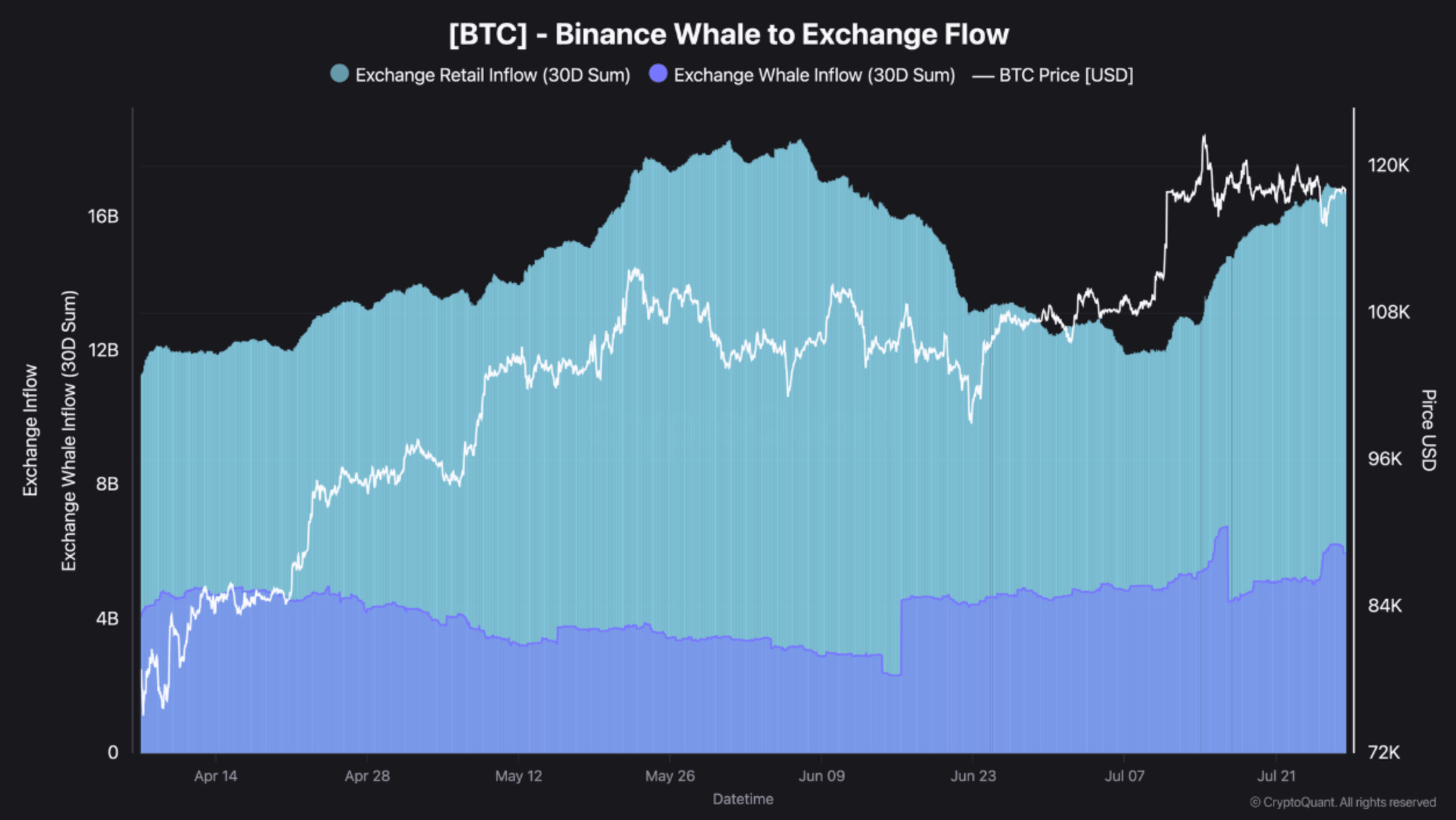Click the teal Exchange Retail Inflow legend circle
Viewport: 1456px width, 820px height.
(340, 74)
